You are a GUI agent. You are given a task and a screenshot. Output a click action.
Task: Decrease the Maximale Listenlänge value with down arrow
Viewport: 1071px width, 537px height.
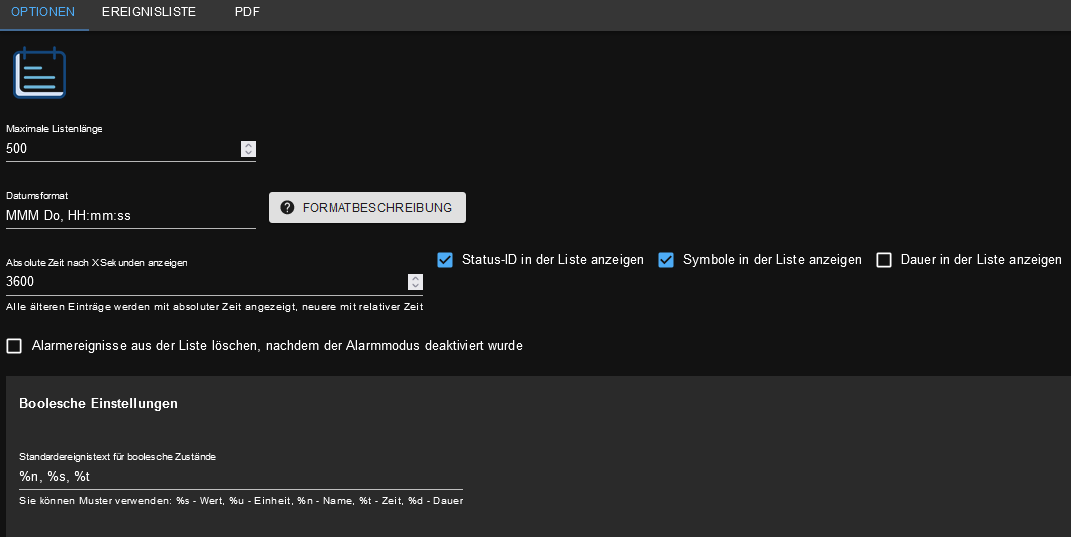[x=248, y=153]
